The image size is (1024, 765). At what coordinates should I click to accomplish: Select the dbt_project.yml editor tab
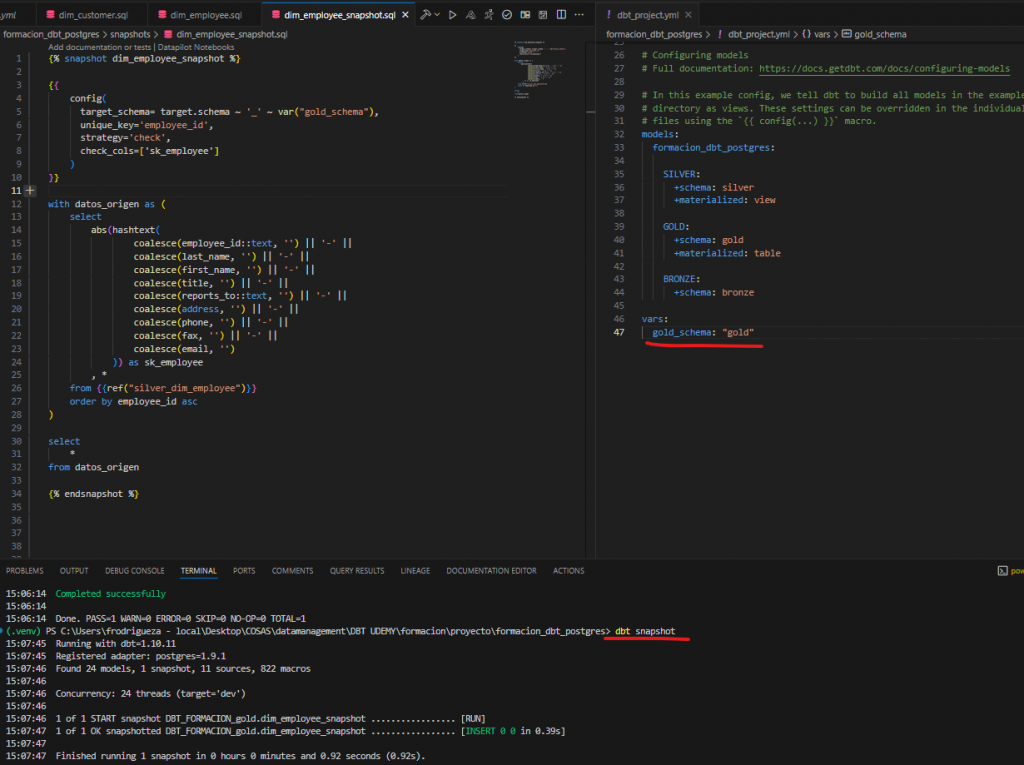point(648,16)
